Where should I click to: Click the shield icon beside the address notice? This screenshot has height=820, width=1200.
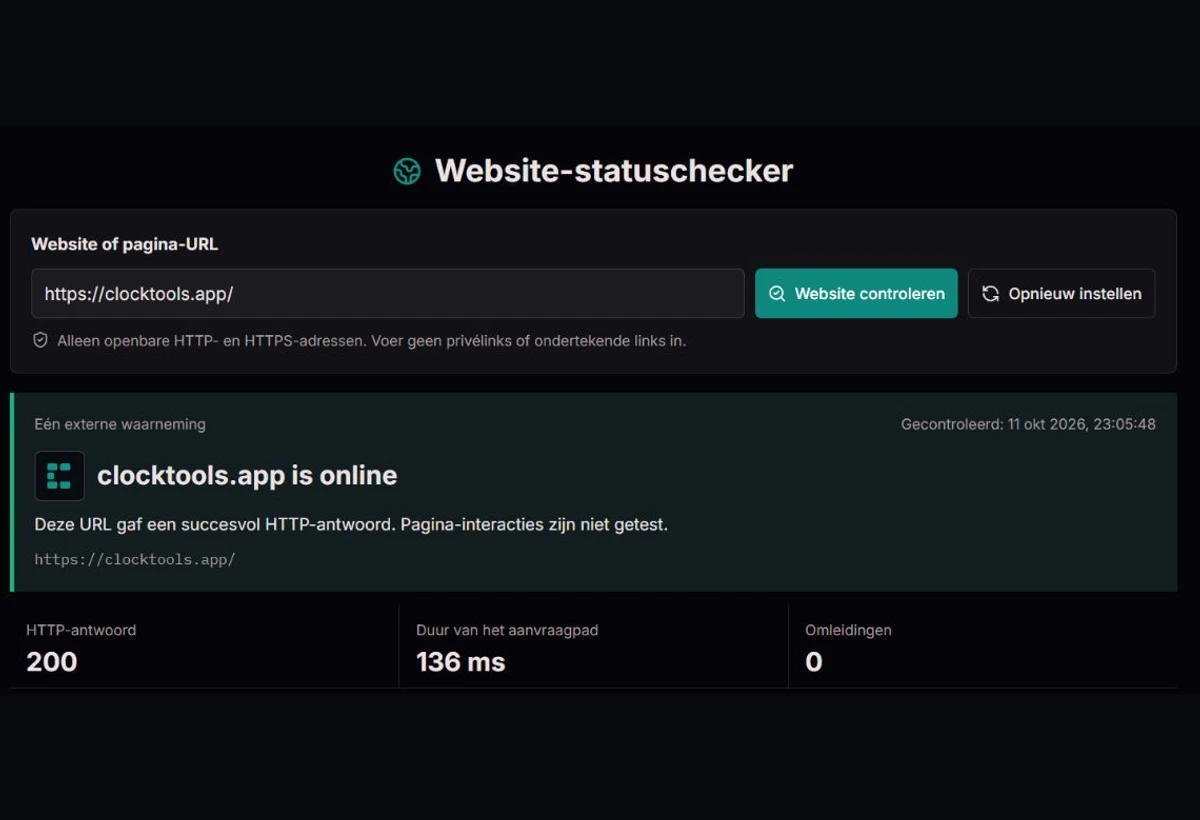[41, 340]
